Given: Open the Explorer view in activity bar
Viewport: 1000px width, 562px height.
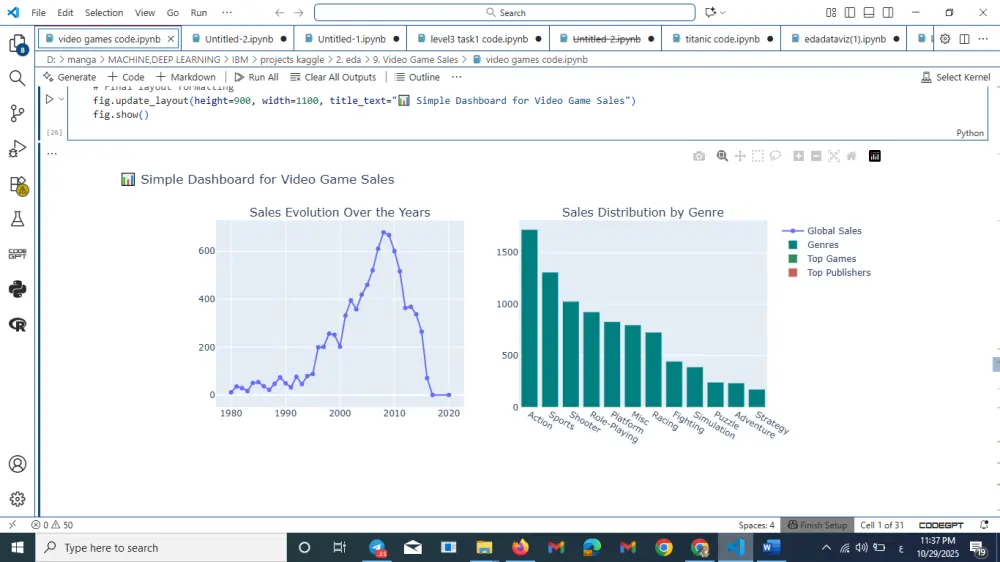Looking at the screenshot, I should (x=17, y=44).
